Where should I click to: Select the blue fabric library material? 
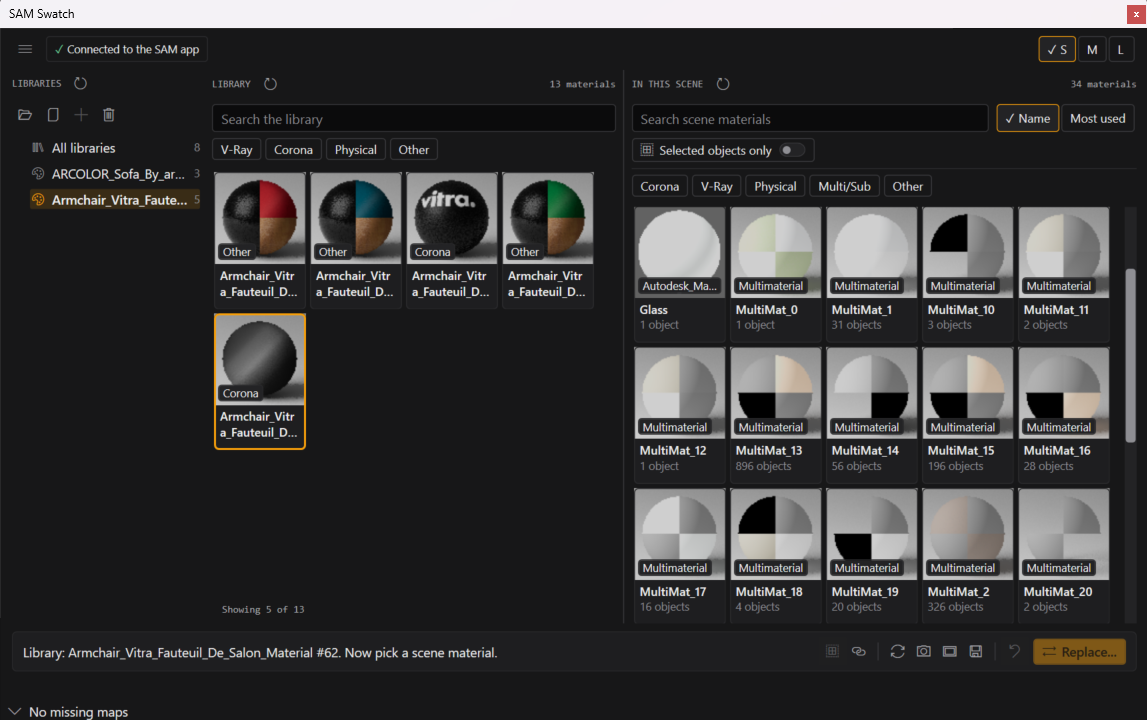(x=356, y=239)
